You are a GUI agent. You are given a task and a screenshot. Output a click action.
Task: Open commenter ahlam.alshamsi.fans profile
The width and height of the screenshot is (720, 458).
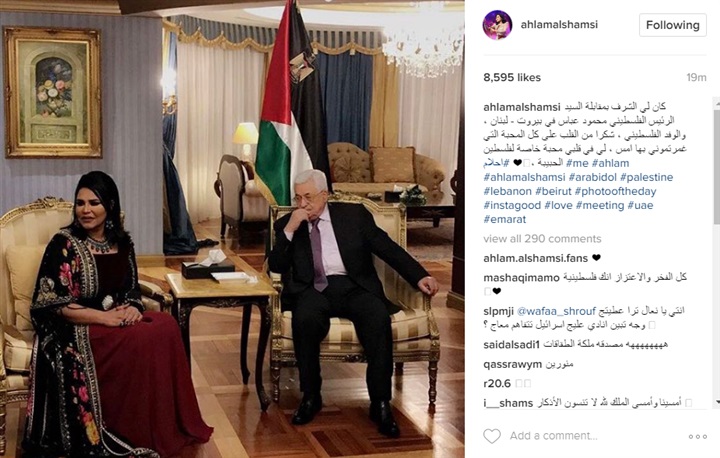click(535, 258)
